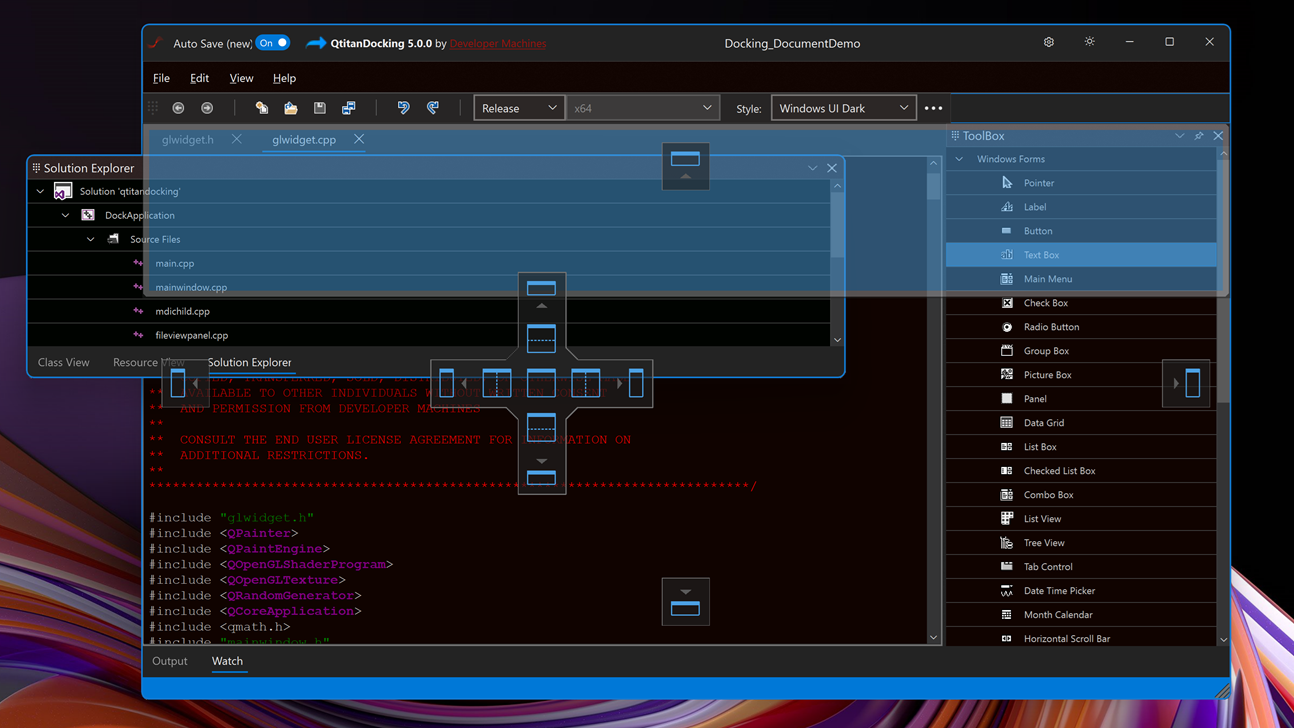Toggle the light theme icon in title bar
1294x728 pixels.
pyautogui.click(x=1089, y=42)
